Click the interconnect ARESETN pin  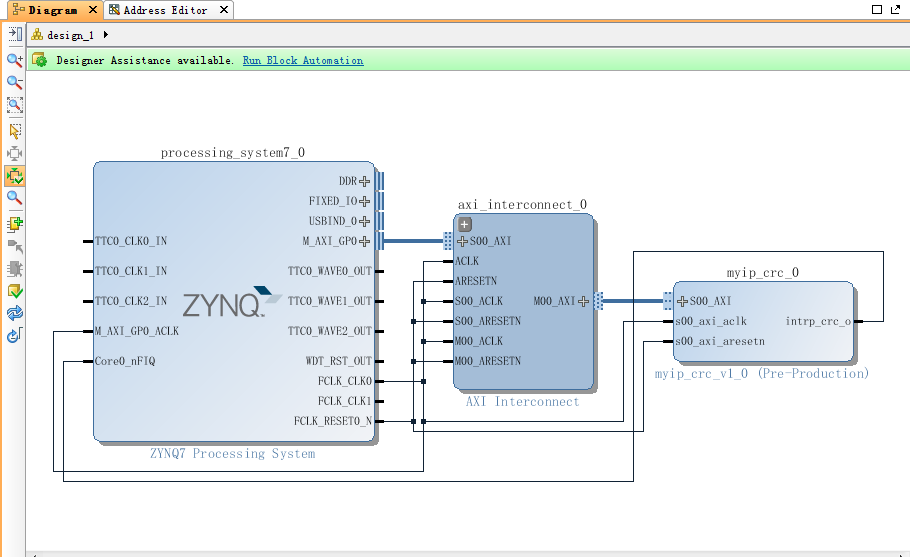click(476, 281)
